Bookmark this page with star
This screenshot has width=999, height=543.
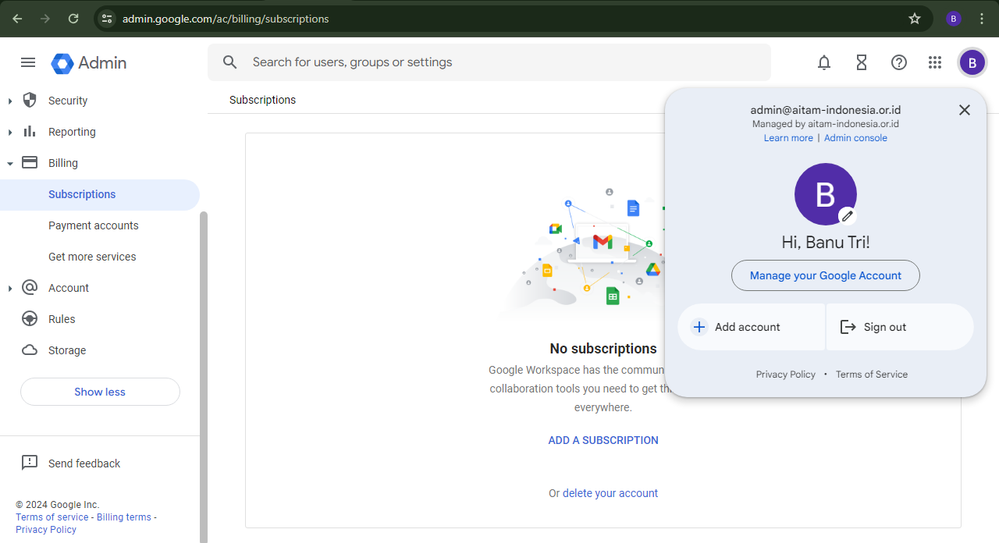point(914,18)
